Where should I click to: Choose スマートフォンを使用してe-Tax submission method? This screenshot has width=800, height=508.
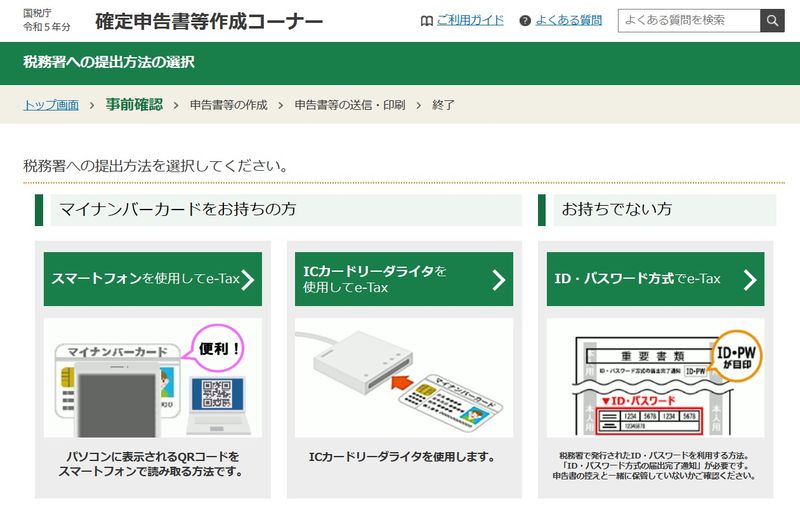tap(153, 279)
